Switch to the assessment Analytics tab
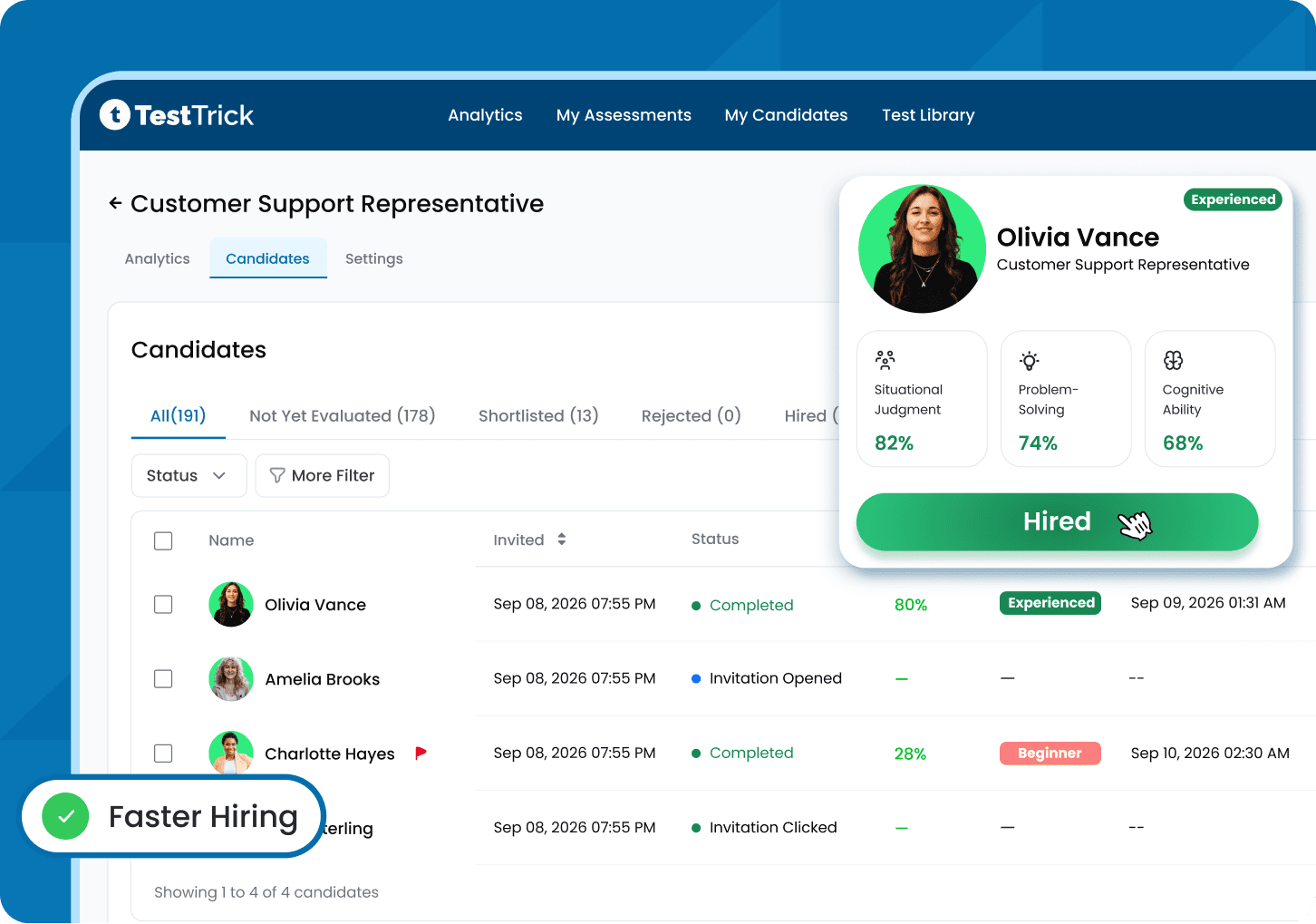 tap(158, 258)
